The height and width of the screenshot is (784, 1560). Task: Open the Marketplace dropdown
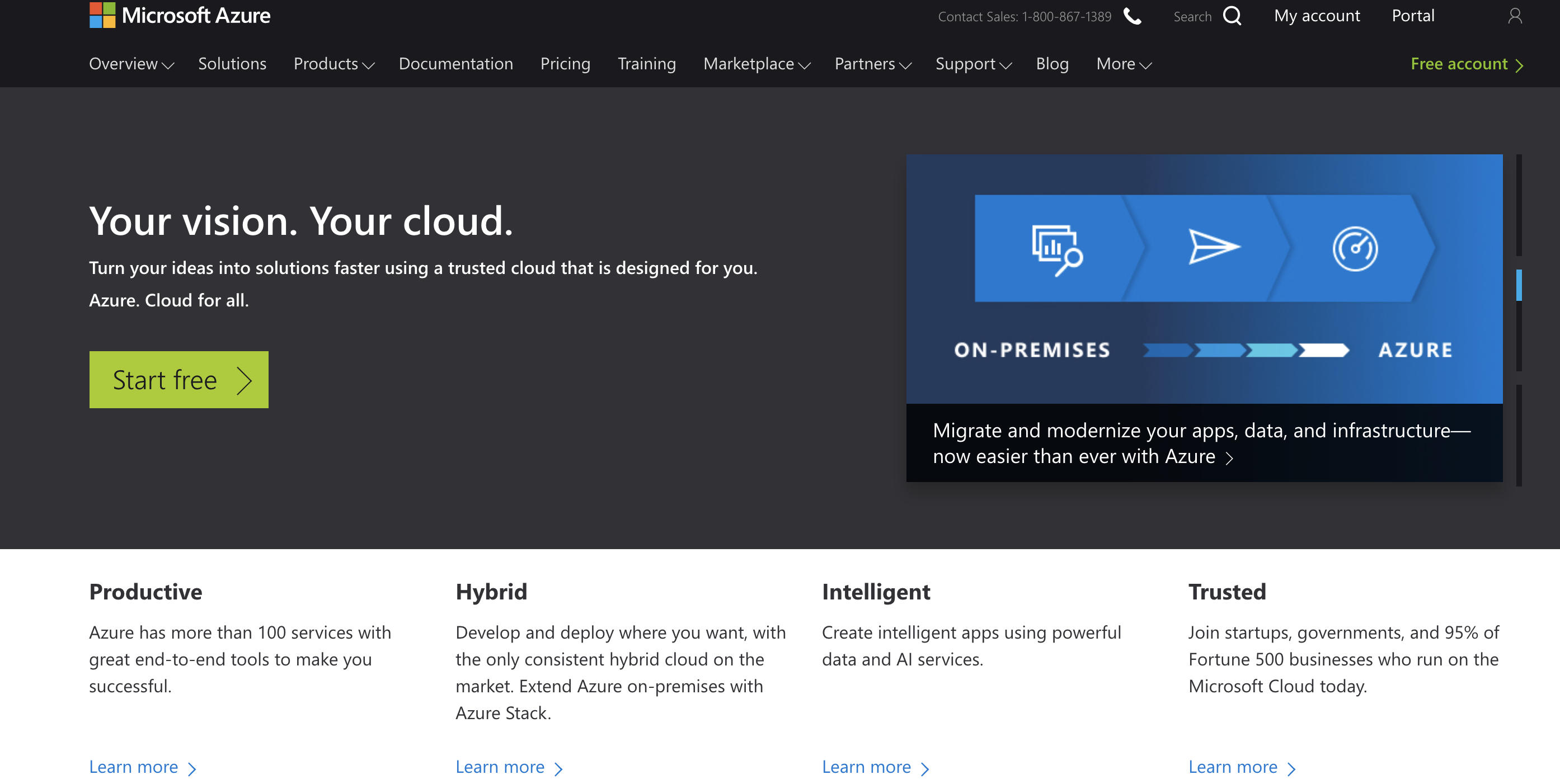[756, 64]
